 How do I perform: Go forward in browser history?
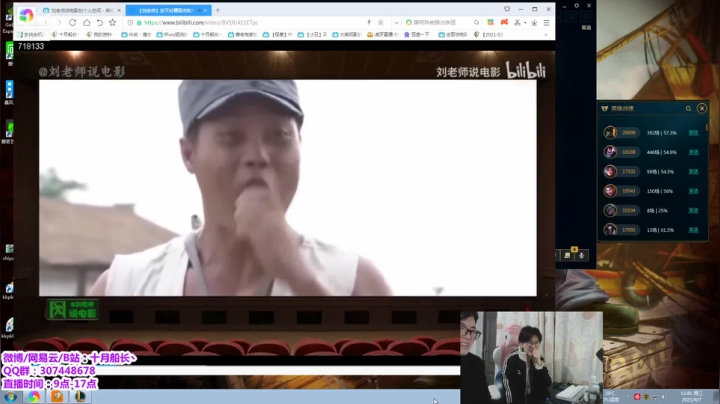pos(59,22)
